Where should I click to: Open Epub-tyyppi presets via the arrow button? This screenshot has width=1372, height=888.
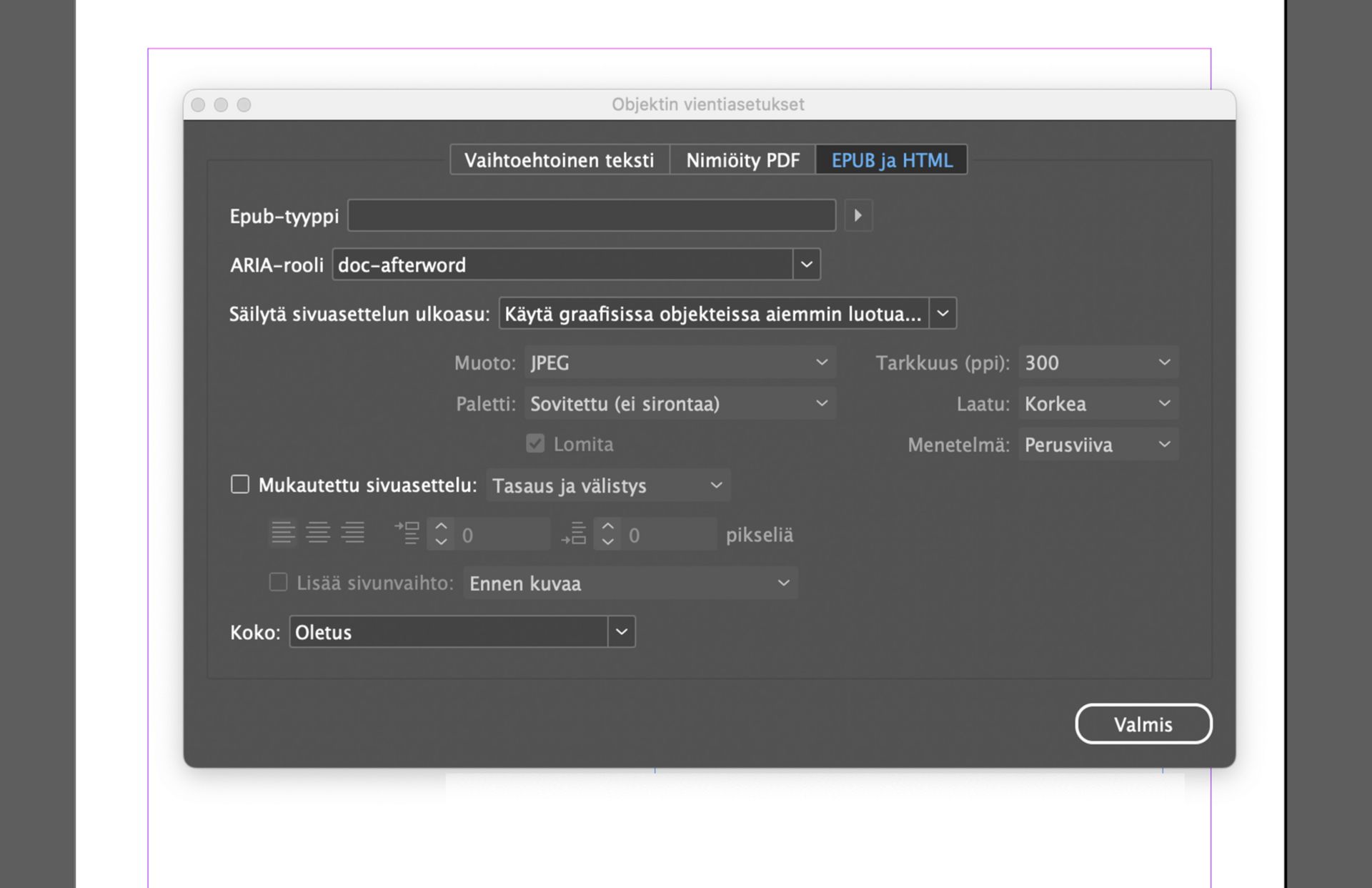point(858,215)
